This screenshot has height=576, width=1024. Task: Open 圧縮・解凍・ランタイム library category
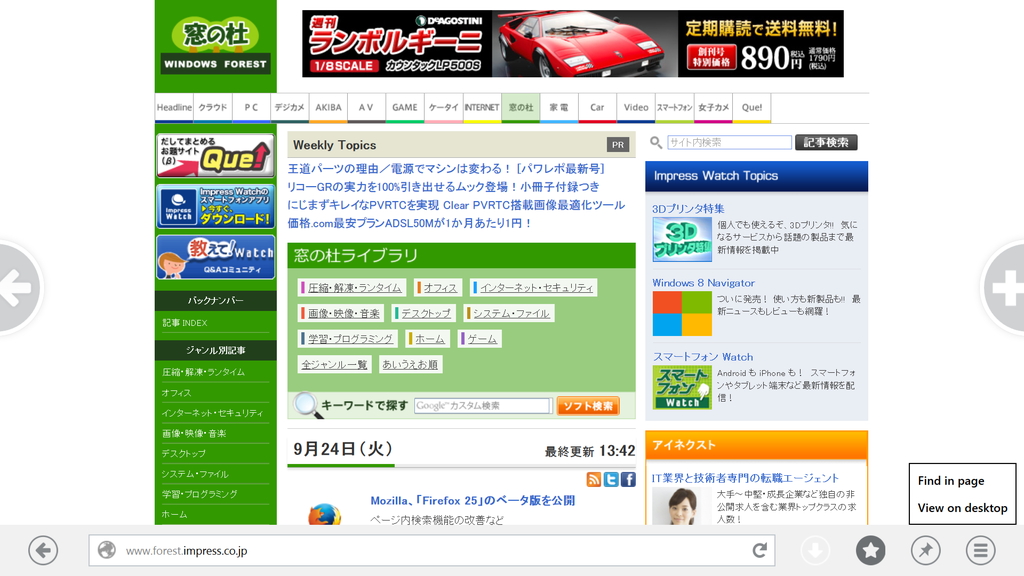pyautogui.click(x=354, y=287)
